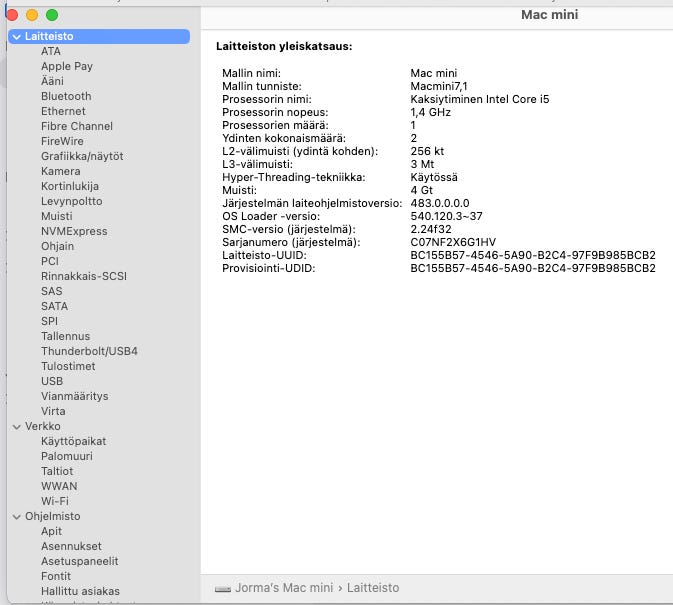Open the Grafiikka/näytöt entry

pos(82,156)
